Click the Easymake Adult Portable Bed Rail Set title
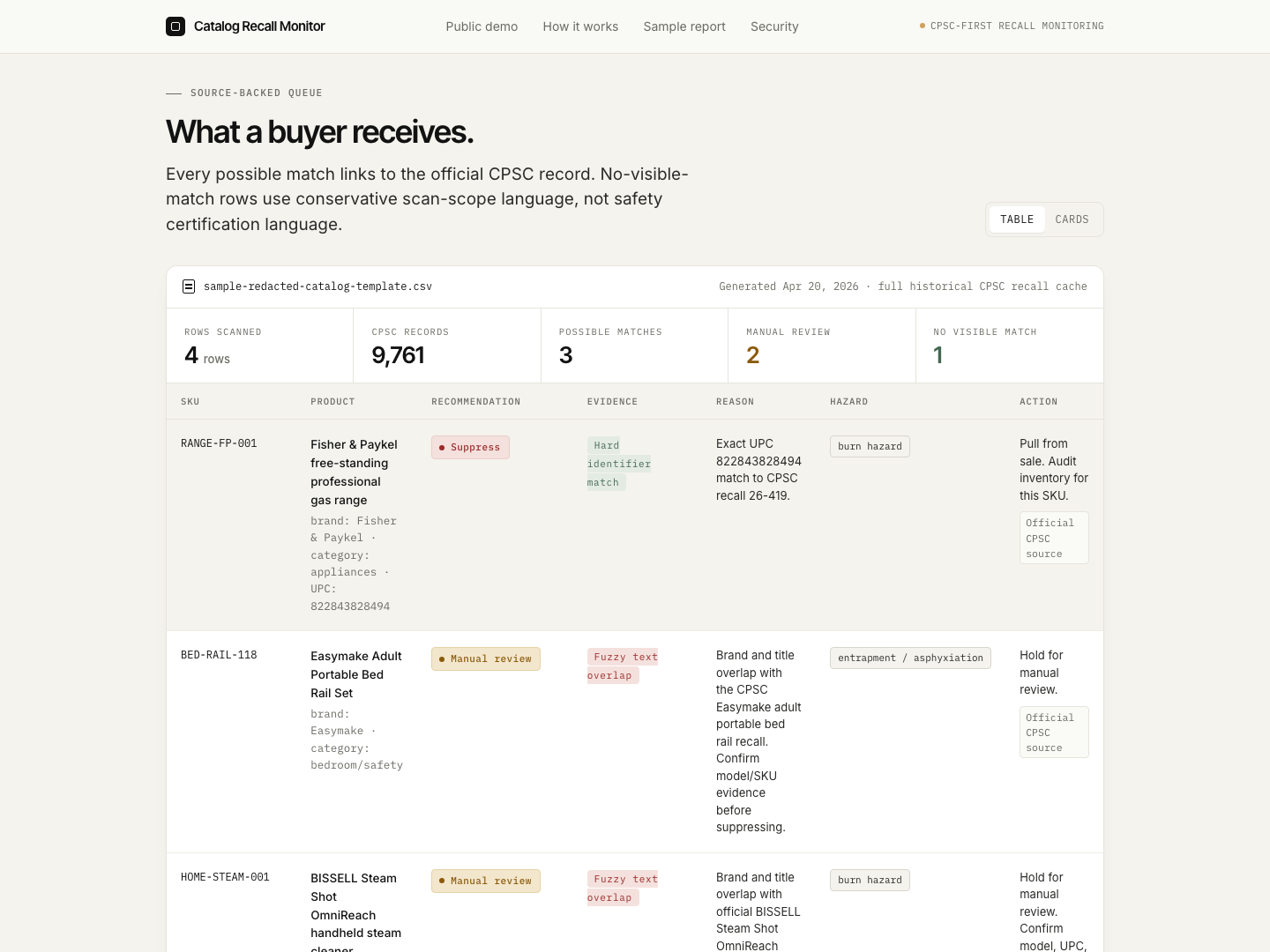 click(x=355, y=674)
